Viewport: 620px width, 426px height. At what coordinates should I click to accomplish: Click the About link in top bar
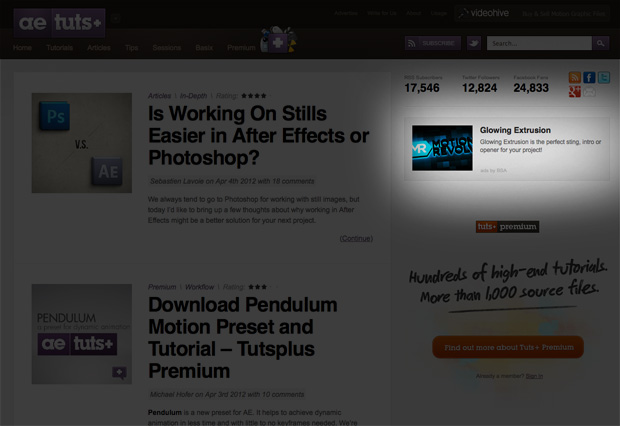pyautogui.click(x=414, y=13)
